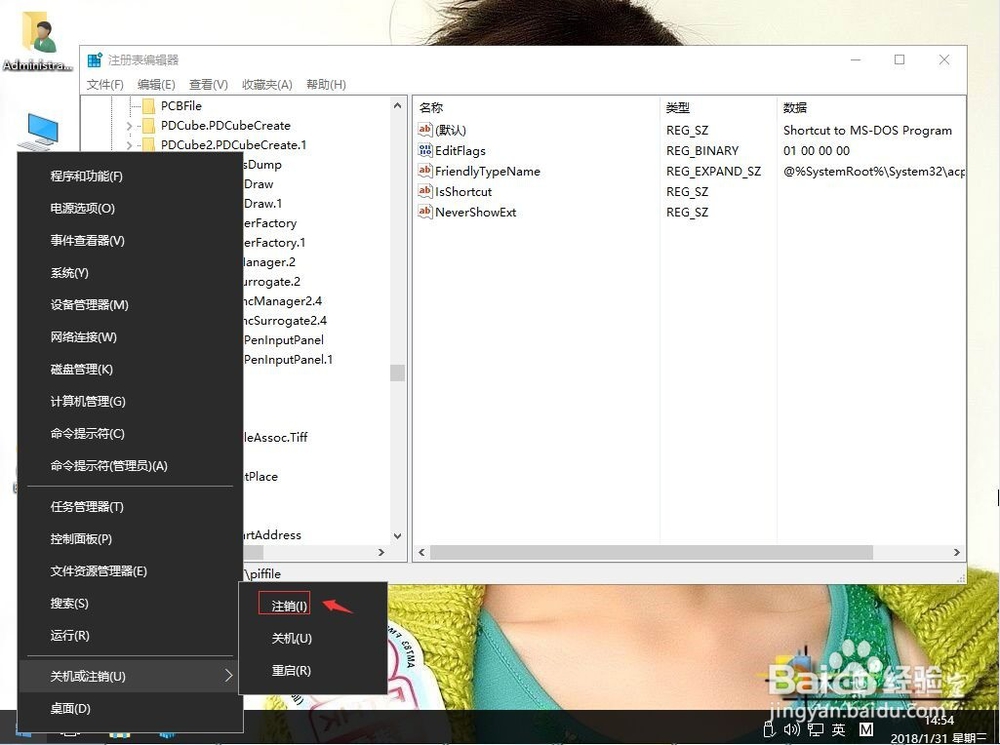Click the tree scroll up arrow
The width and height of the screenshot is (1000, 745).
[397, 106]
